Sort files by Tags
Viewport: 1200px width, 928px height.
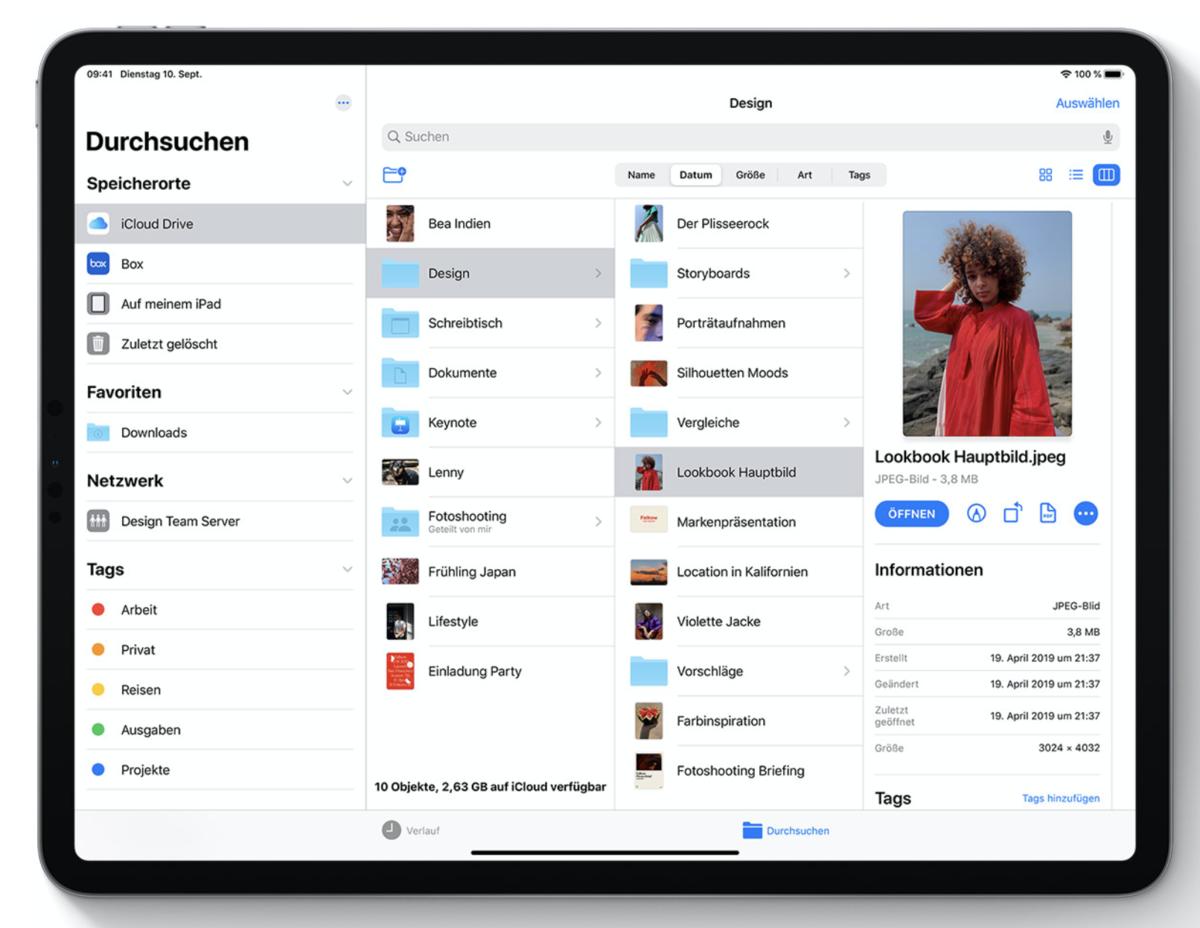tap(859, 175)
